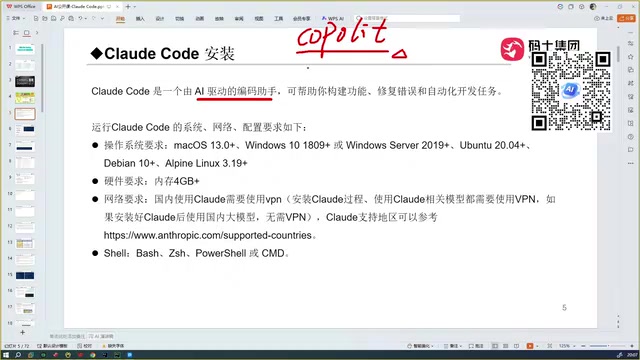The height and width of the screenshot is (360, 640).
Task: Click the notes placeholder below the slide
Action: (x=67, y=336)
